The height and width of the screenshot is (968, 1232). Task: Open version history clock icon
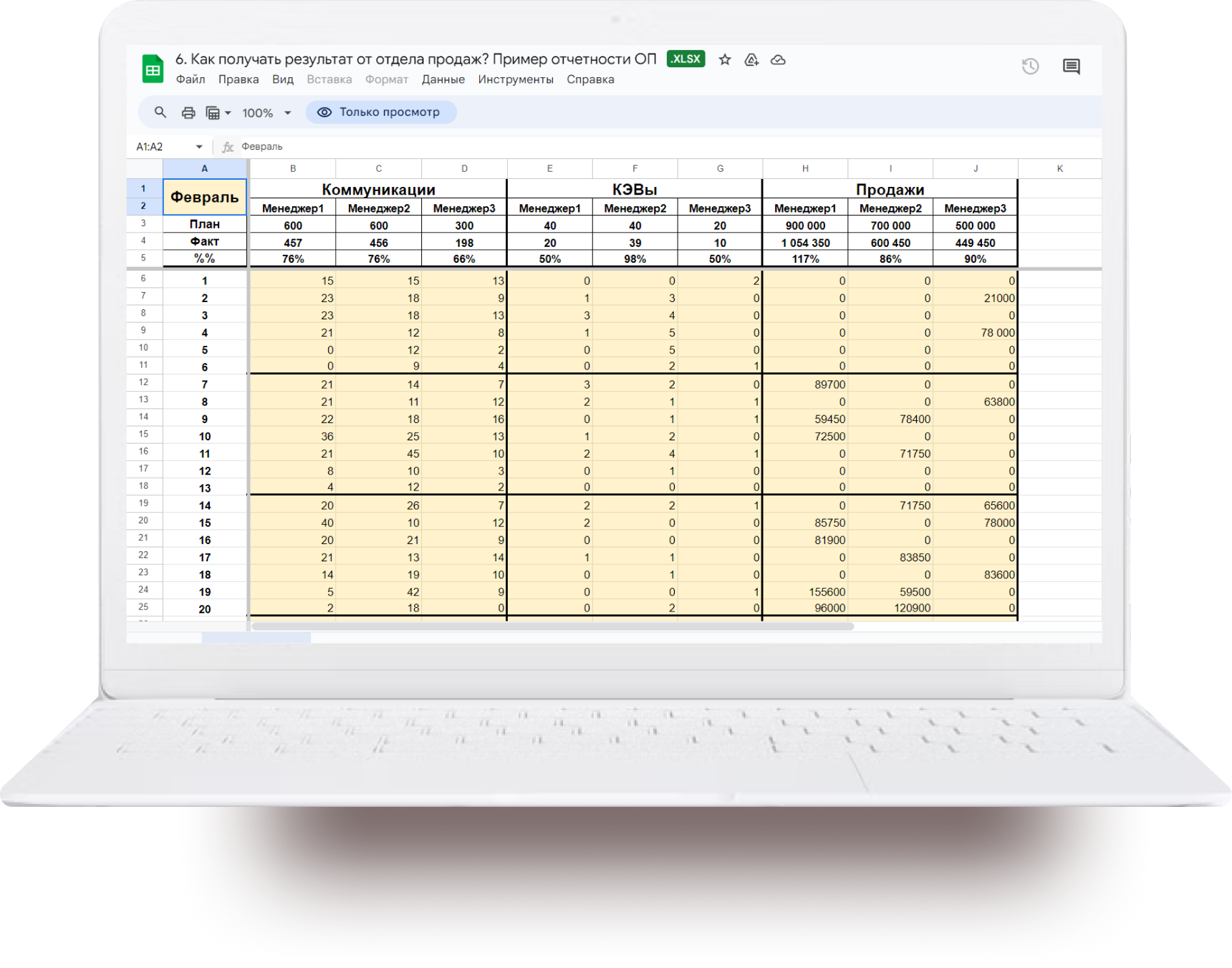(x=1030, y=67)
